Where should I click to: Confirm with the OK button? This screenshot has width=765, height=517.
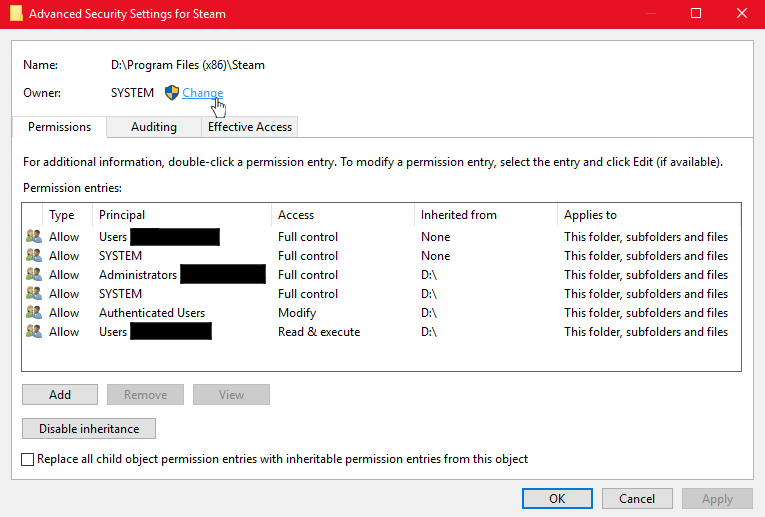pos(557,498)
